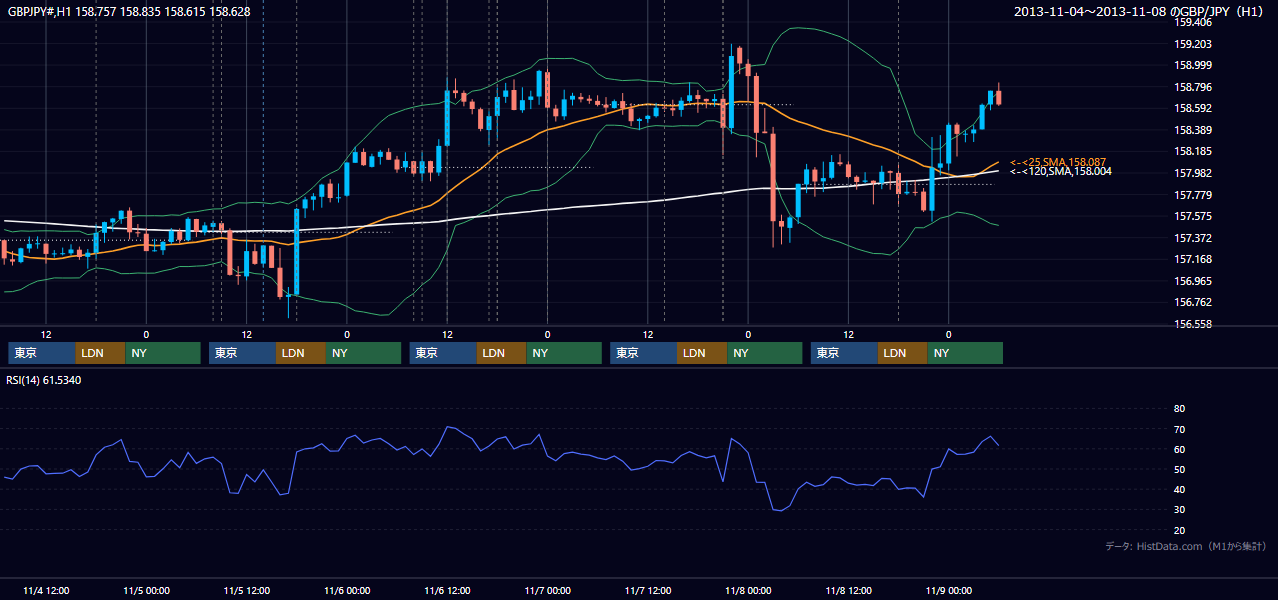Click RSI scale value 50
This screenshot has height=600, width=1278.
[1179, 469]
